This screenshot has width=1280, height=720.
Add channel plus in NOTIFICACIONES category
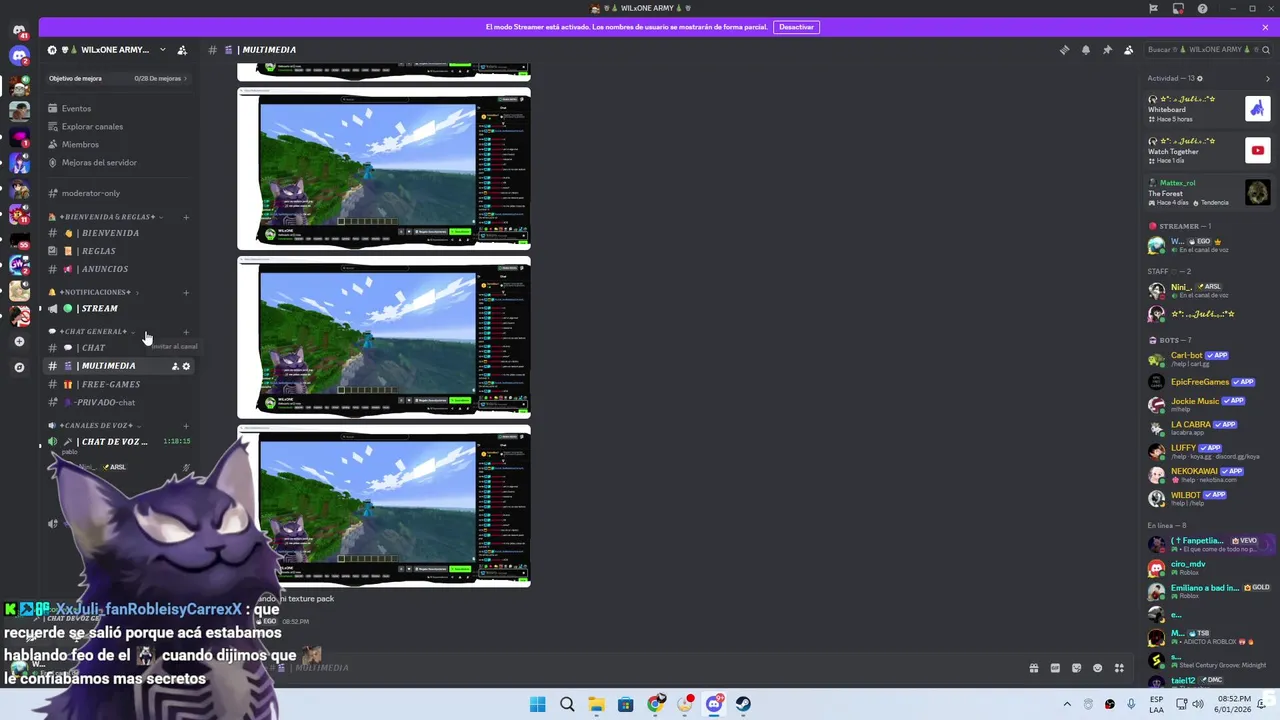186,292
